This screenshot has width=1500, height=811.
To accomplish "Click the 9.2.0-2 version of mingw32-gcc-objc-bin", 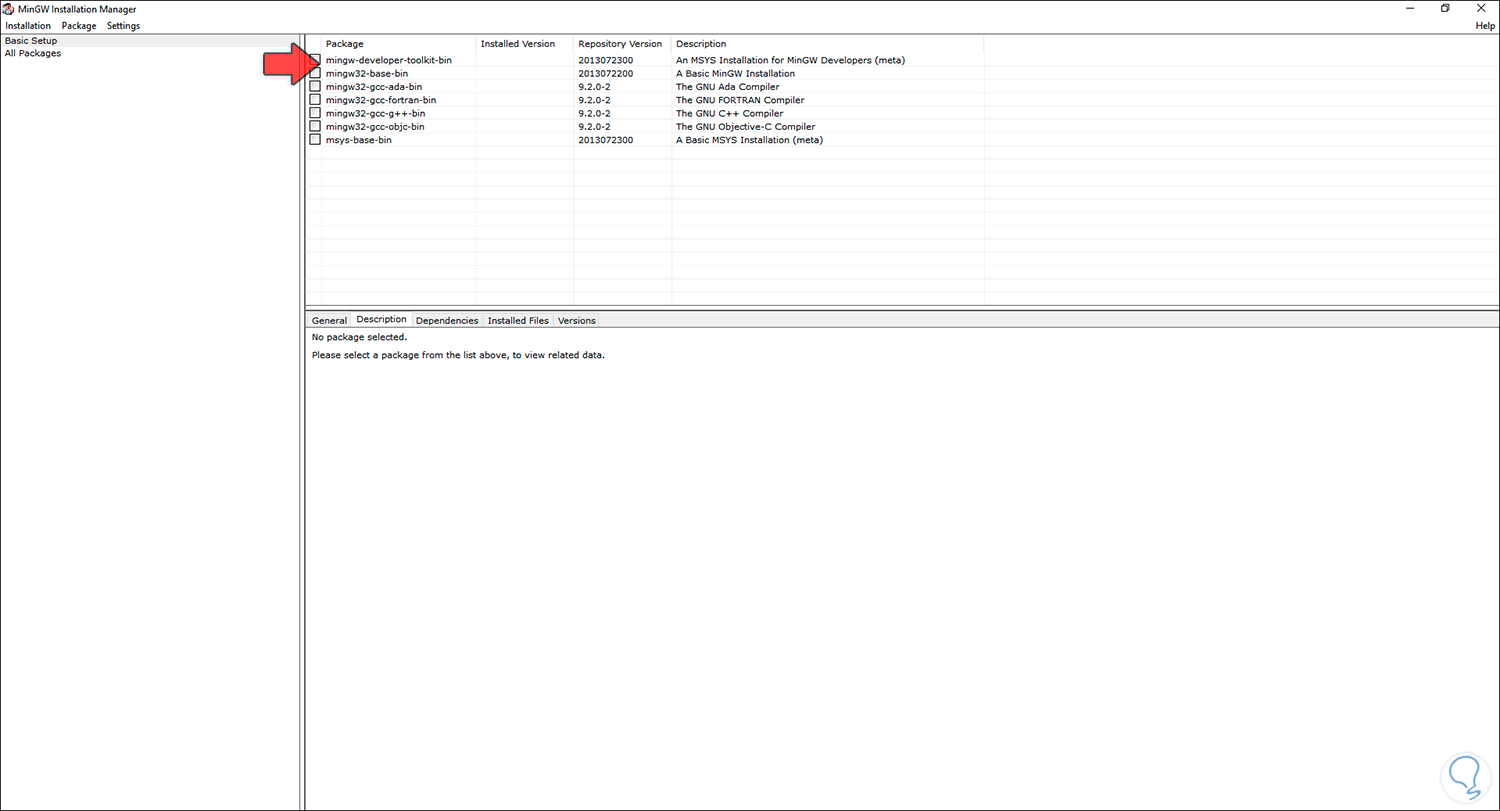I will (x=594, y=127).
